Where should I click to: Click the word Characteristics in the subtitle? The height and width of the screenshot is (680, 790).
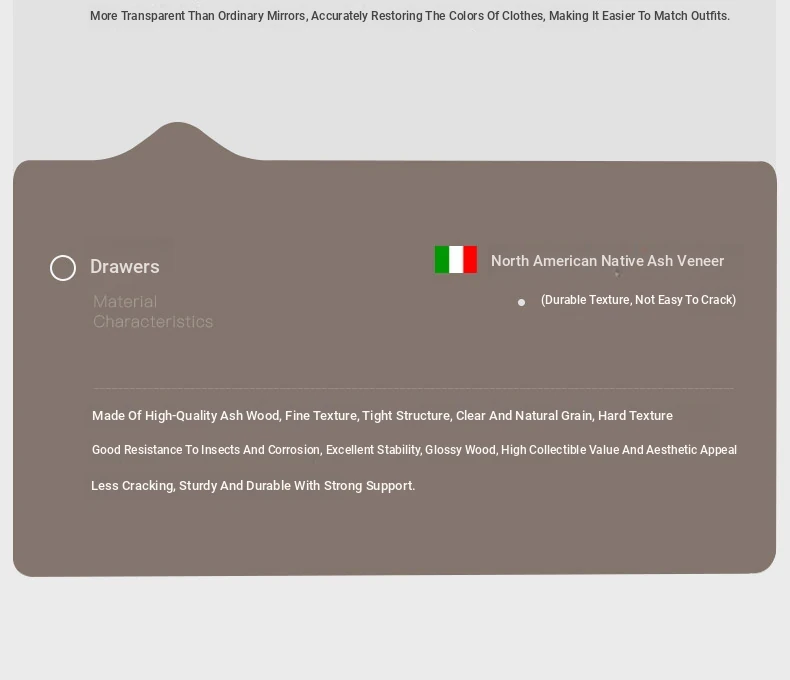153,322
